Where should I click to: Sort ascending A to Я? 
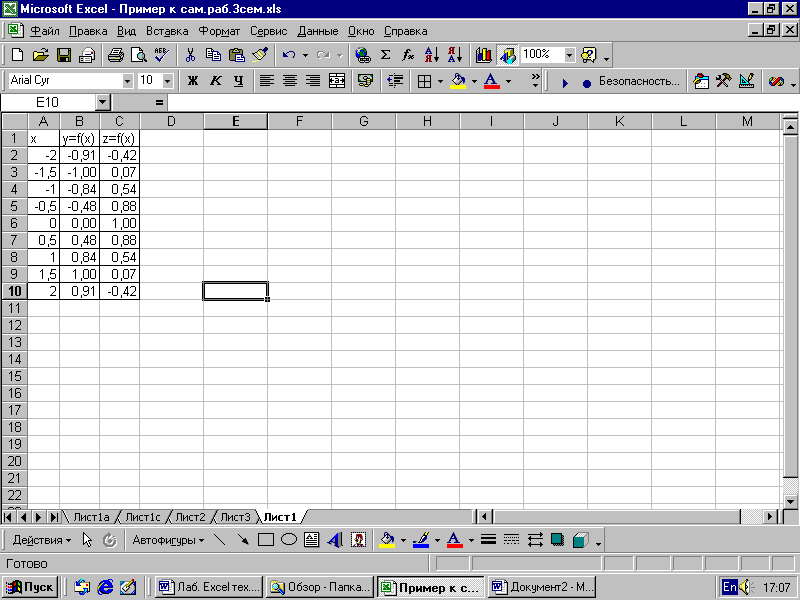click(432, 55)
